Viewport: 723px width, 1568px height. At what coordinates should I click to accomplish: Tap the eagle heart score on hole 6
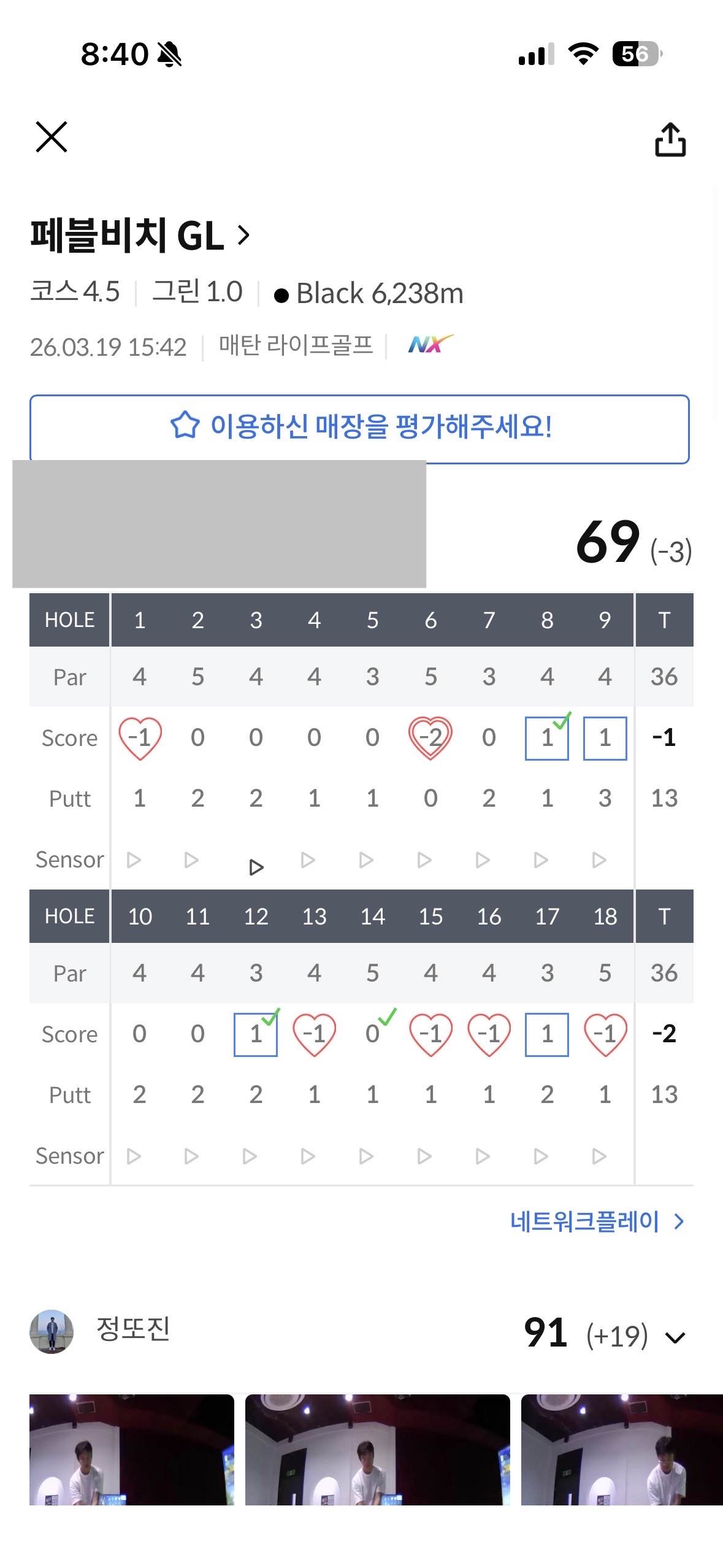[430, 738]
